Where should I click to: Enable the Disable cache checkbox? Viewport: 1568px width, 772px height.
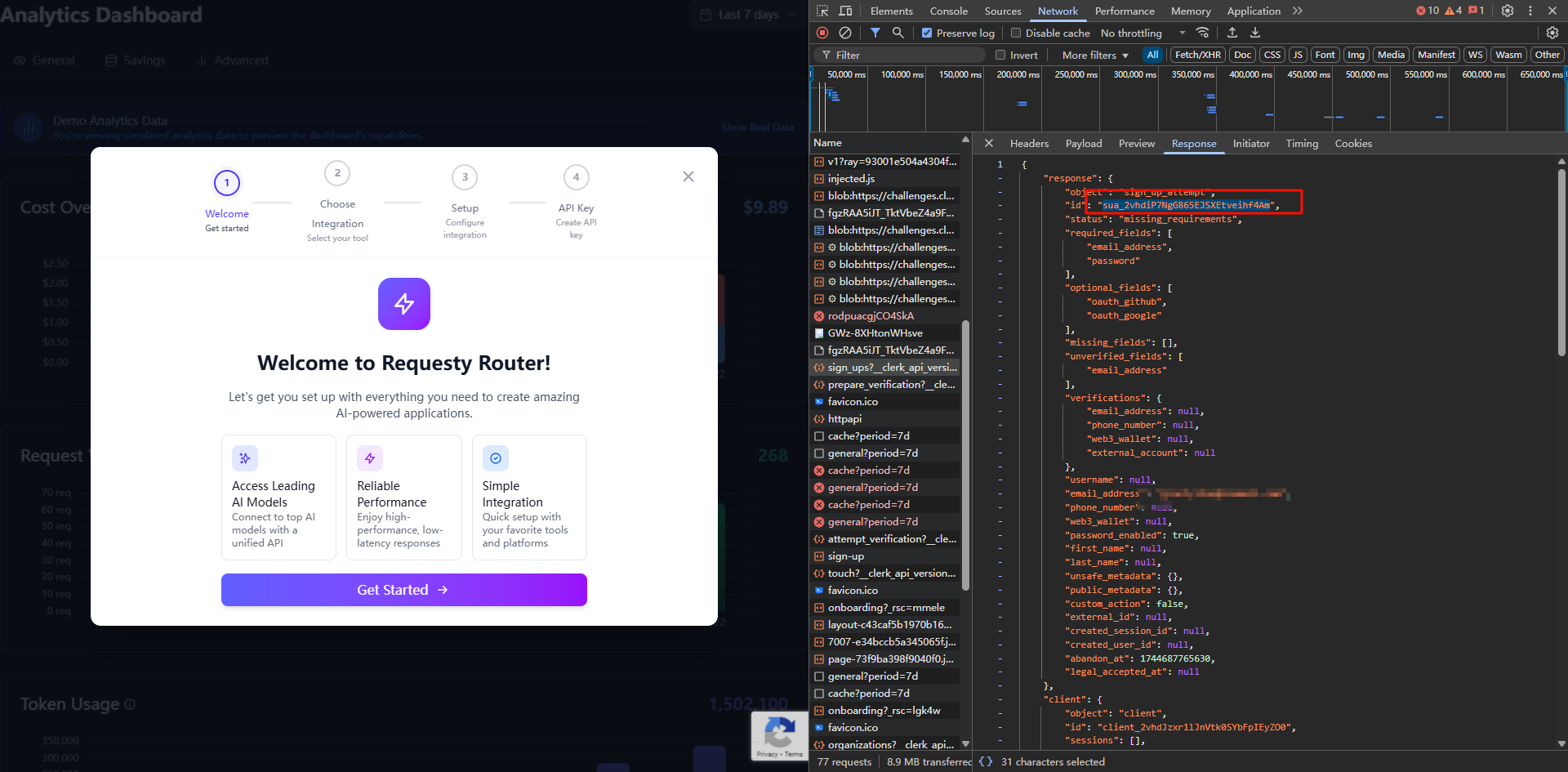click(x=1016, y=33)
